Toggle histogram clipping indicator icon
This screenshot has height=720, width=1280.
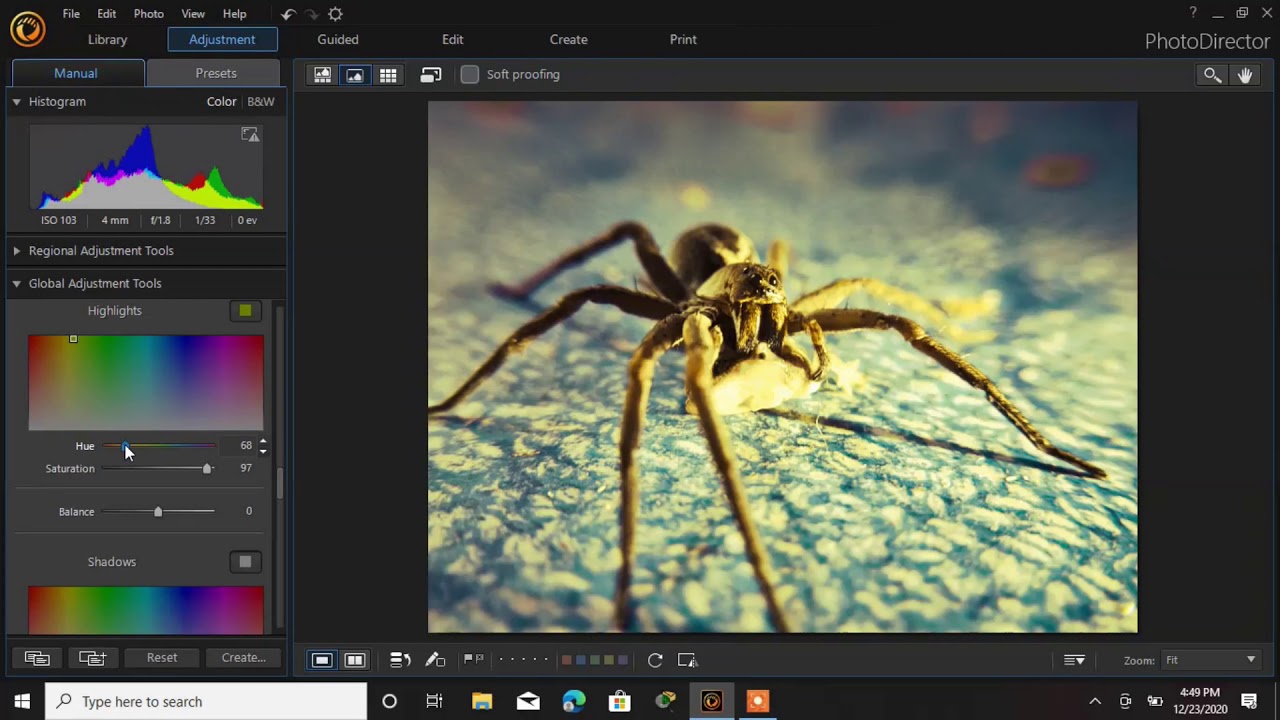[x=250, y=135]
